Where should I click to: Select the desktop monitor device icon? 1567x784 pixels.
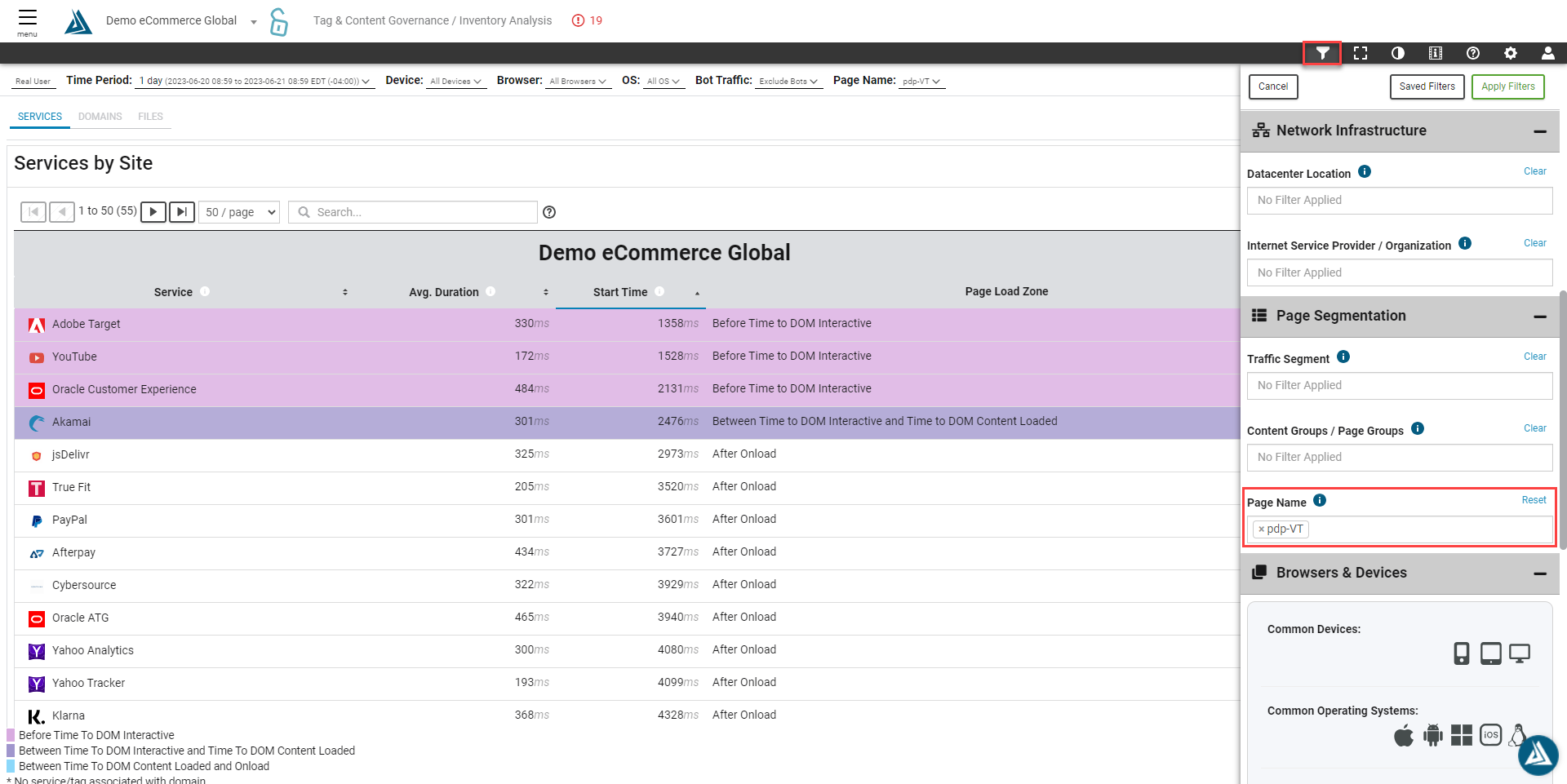(1520, 653)
